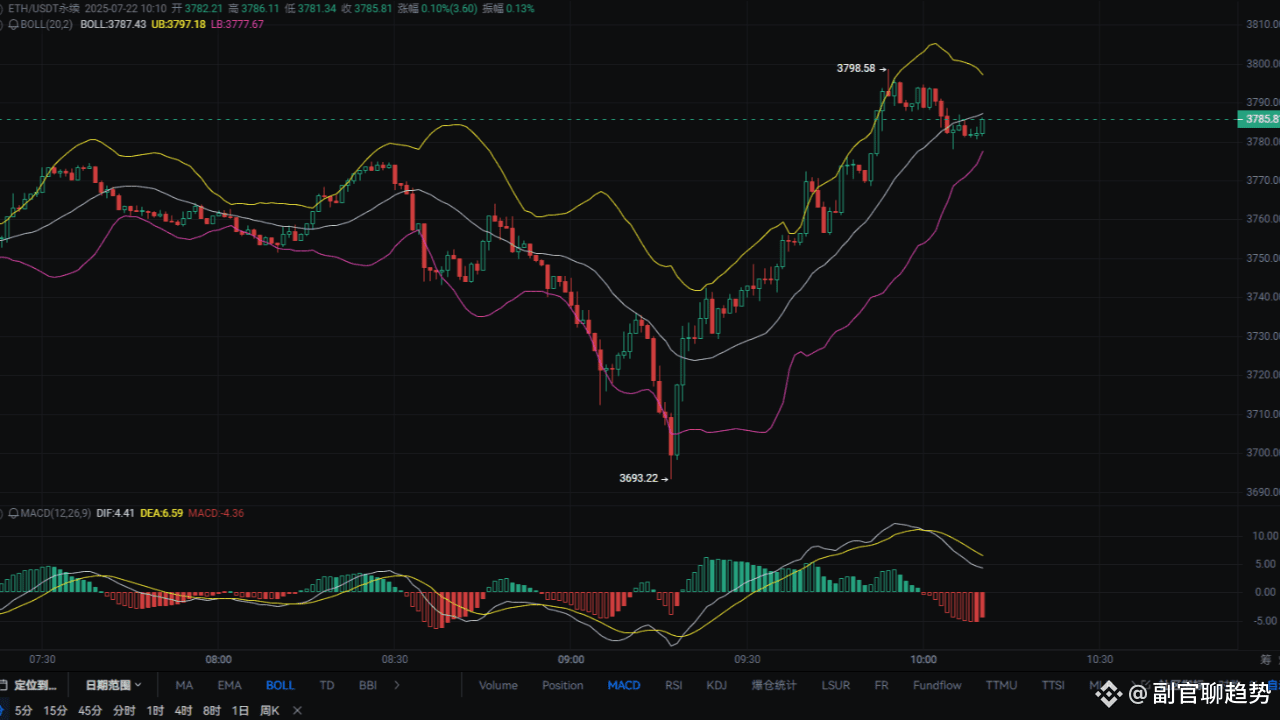
Task: Click the 09:00 label on the time axis
Action: click(x=571, y=660)
